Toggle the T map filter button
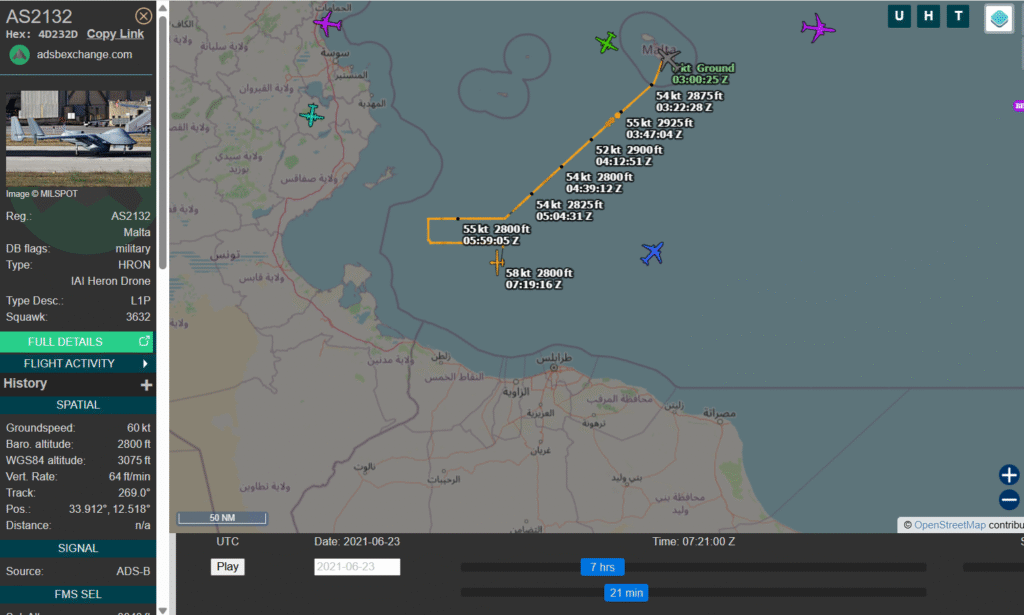Image resolution: width=1024 pixels, height=615 pixels. pyautogui.click(x=958, y=16)
